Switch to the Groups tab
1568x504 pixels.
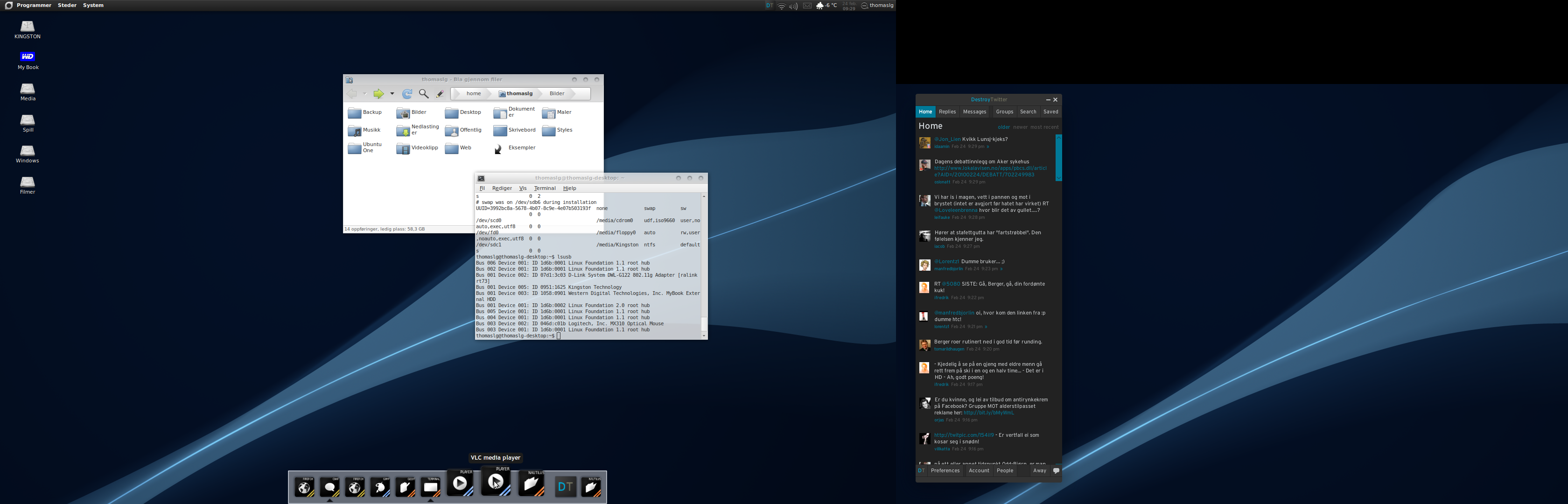point(1004,112)
